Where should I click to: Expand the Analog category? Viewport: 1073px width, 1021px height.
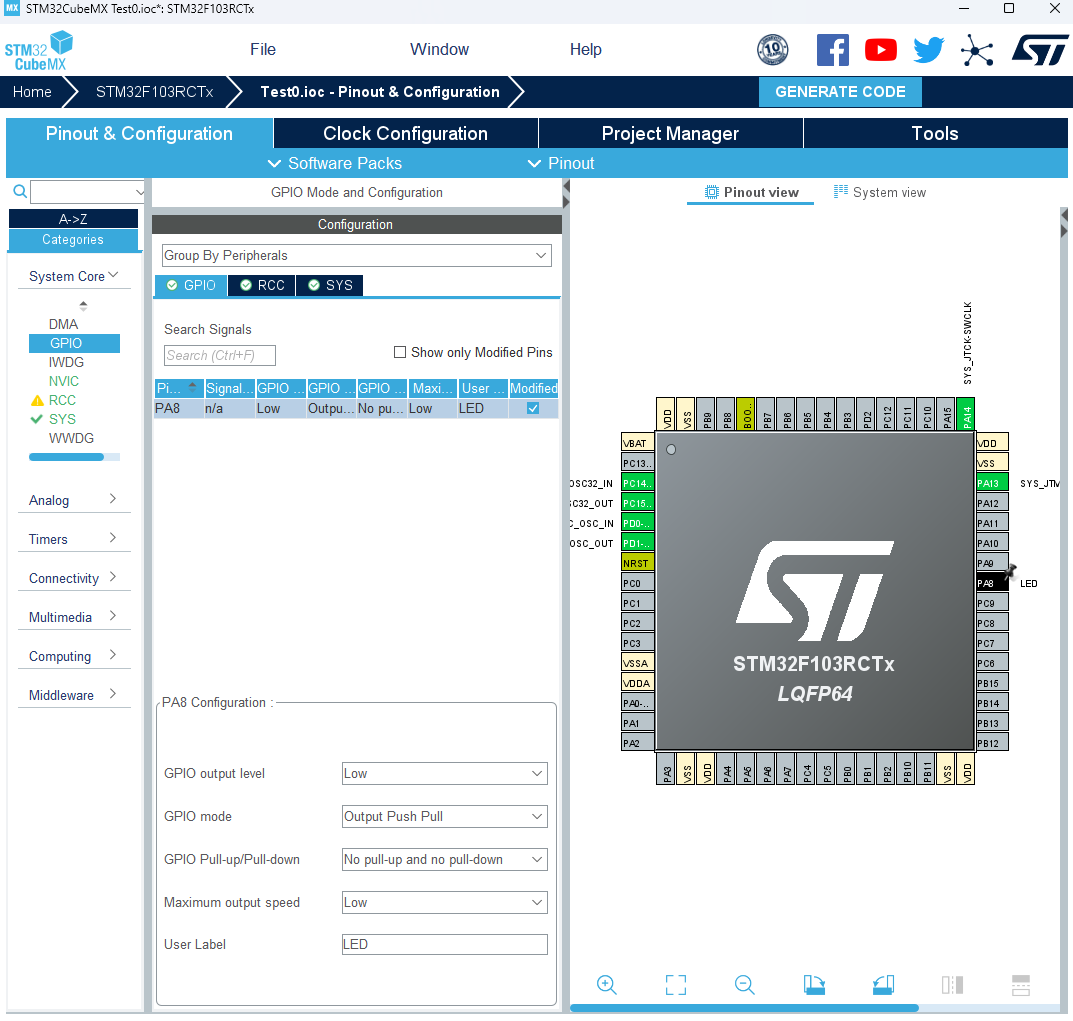[x=74, y=500]
